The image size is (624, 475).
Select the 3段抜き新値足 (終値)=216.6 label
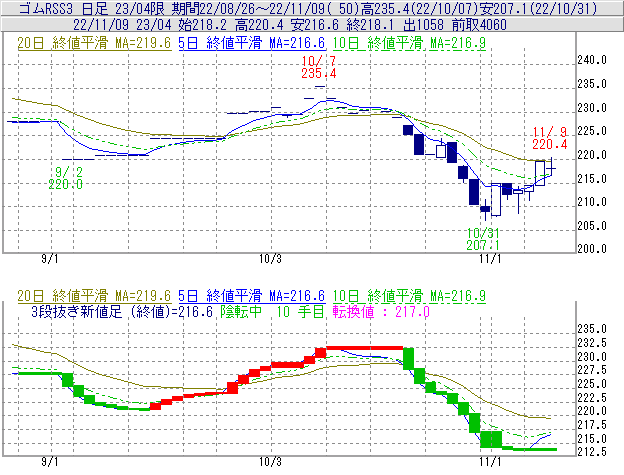[122, 311]
